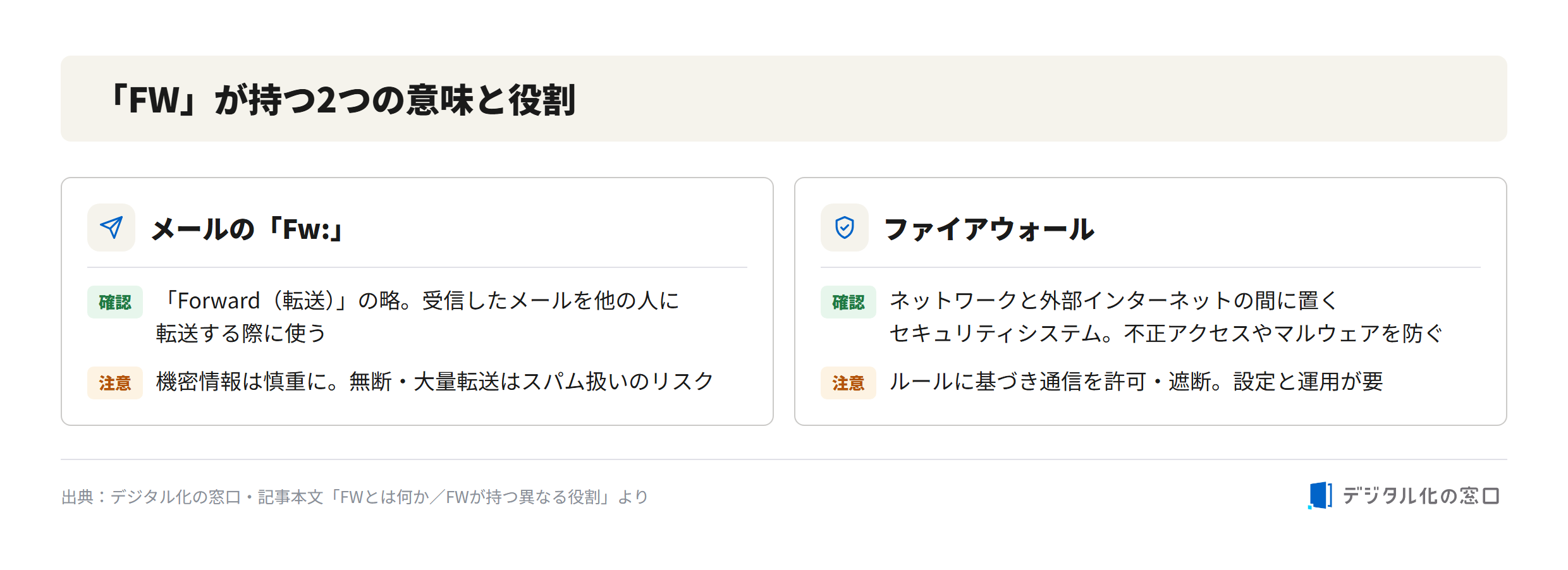This screenshot has width=1568, height=570.
Task: Click the horizontal divider under ファイアウォール heading
Action: tap(1151, 267)
